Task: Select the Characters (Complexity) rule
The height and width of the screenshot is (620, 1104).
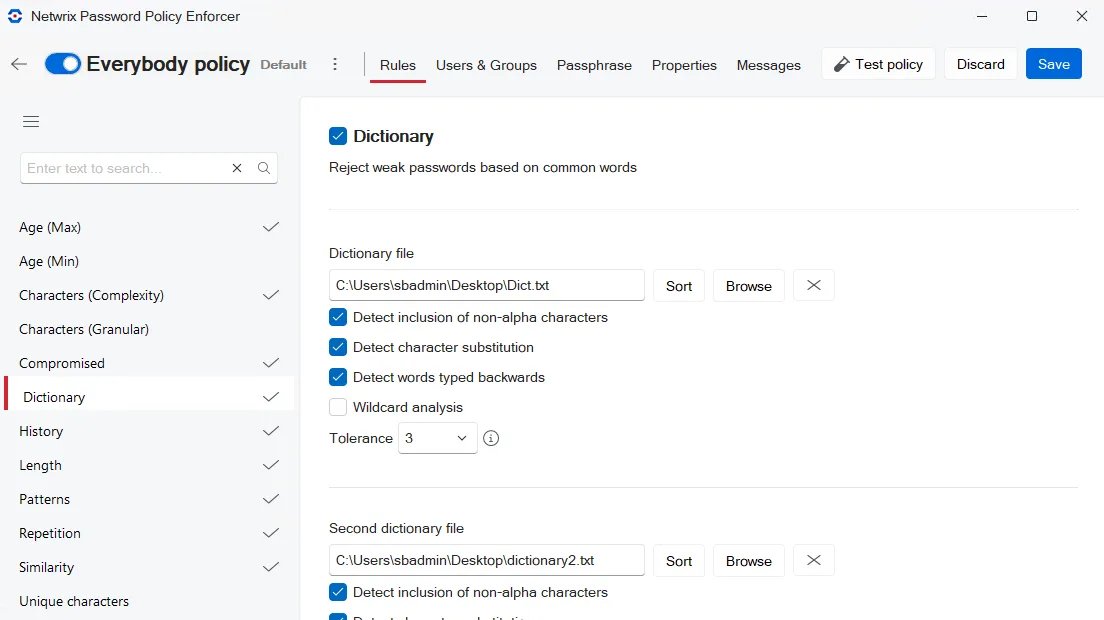Action: point(149,295)
